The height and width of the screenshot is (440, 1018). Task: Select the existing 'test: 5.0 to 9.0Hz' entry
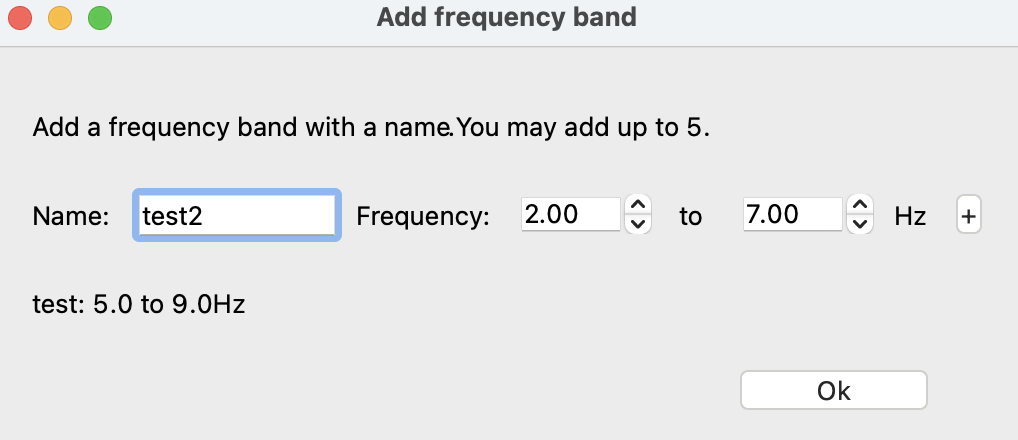[139, 303]
